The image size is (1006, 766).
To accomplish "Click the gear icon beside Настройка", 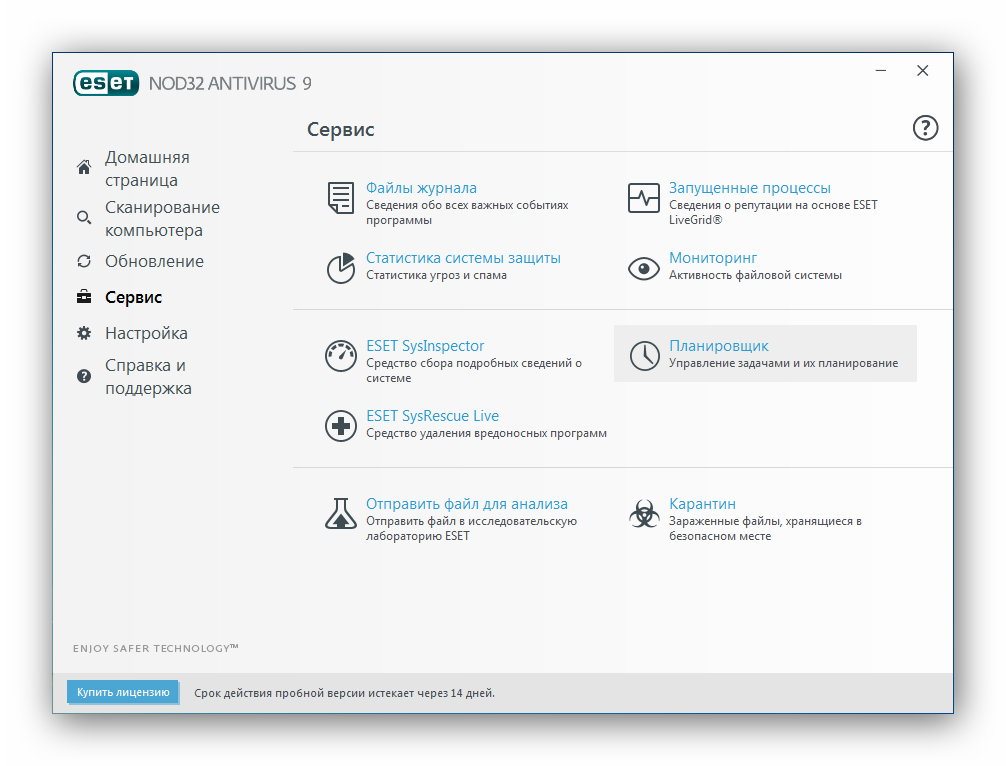I will tap(83, 333).
